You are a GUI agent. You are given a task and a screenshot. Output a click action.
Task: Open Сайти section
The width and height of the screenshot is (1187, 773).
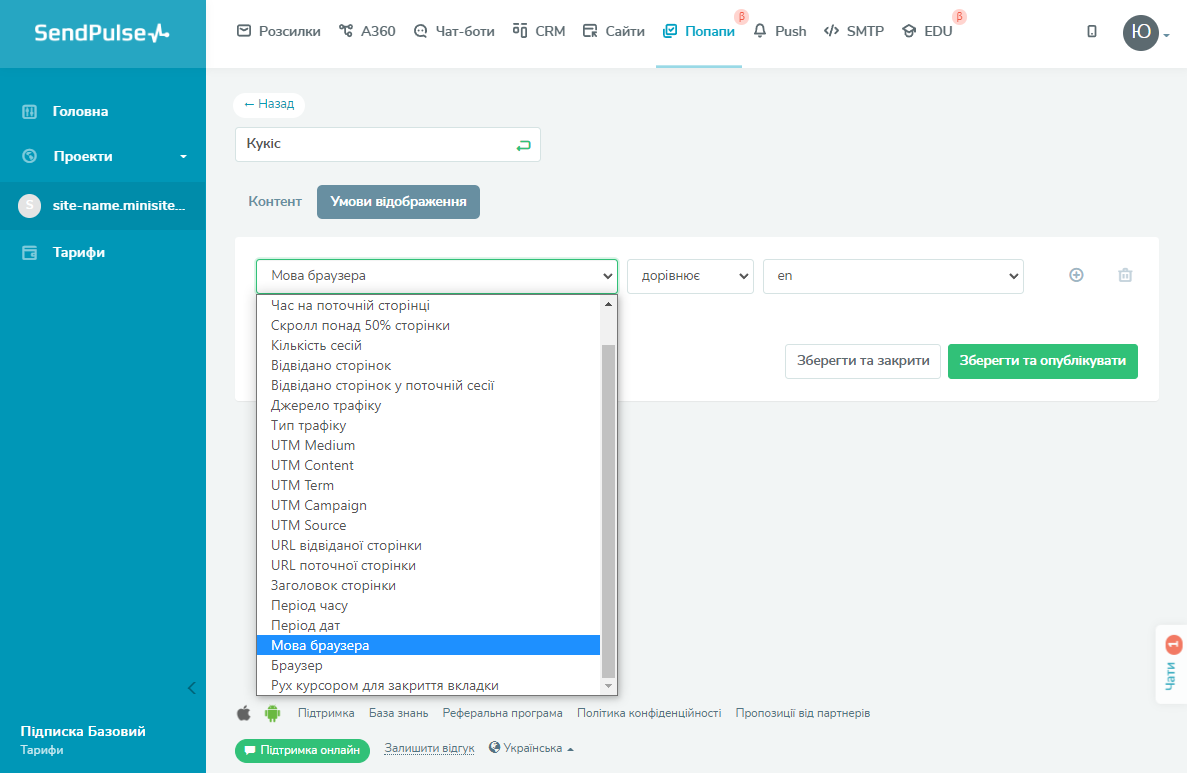click(x=613, y=31)
